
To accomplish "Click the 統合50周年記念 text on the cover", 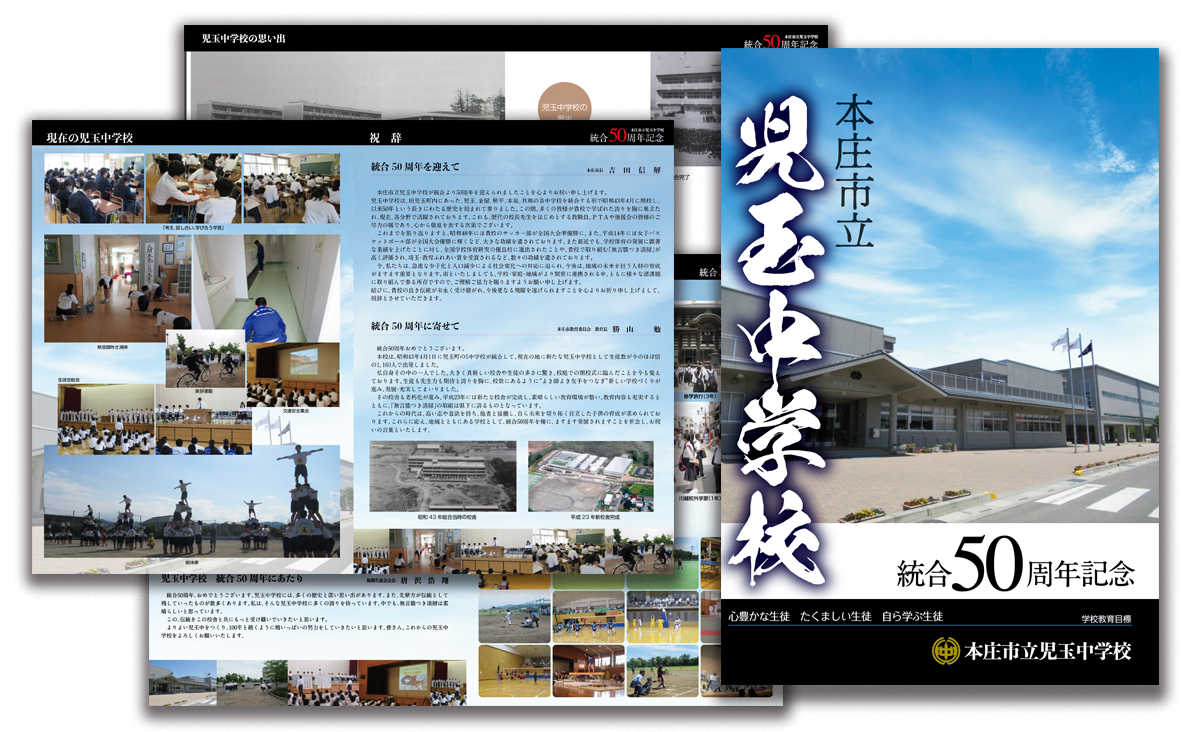I will click(x=1015, y=564).
